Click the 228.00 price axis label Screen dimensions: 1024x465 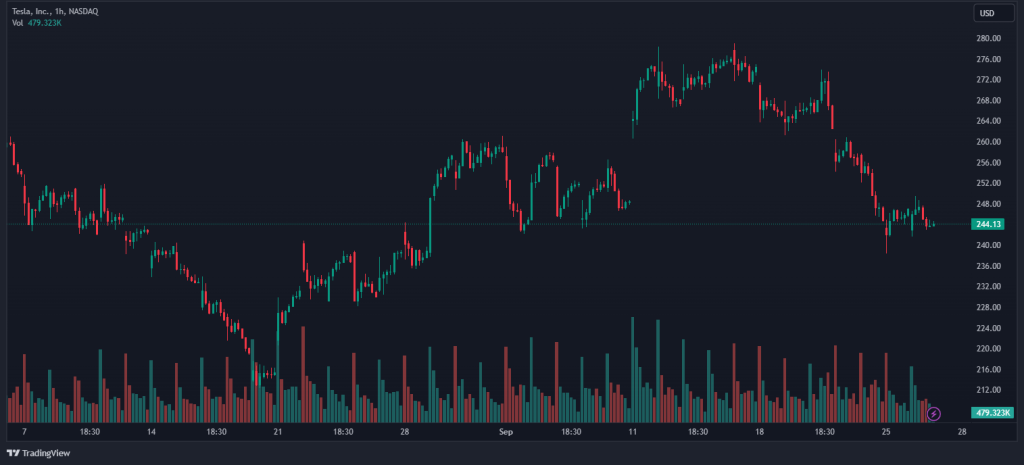988,307
